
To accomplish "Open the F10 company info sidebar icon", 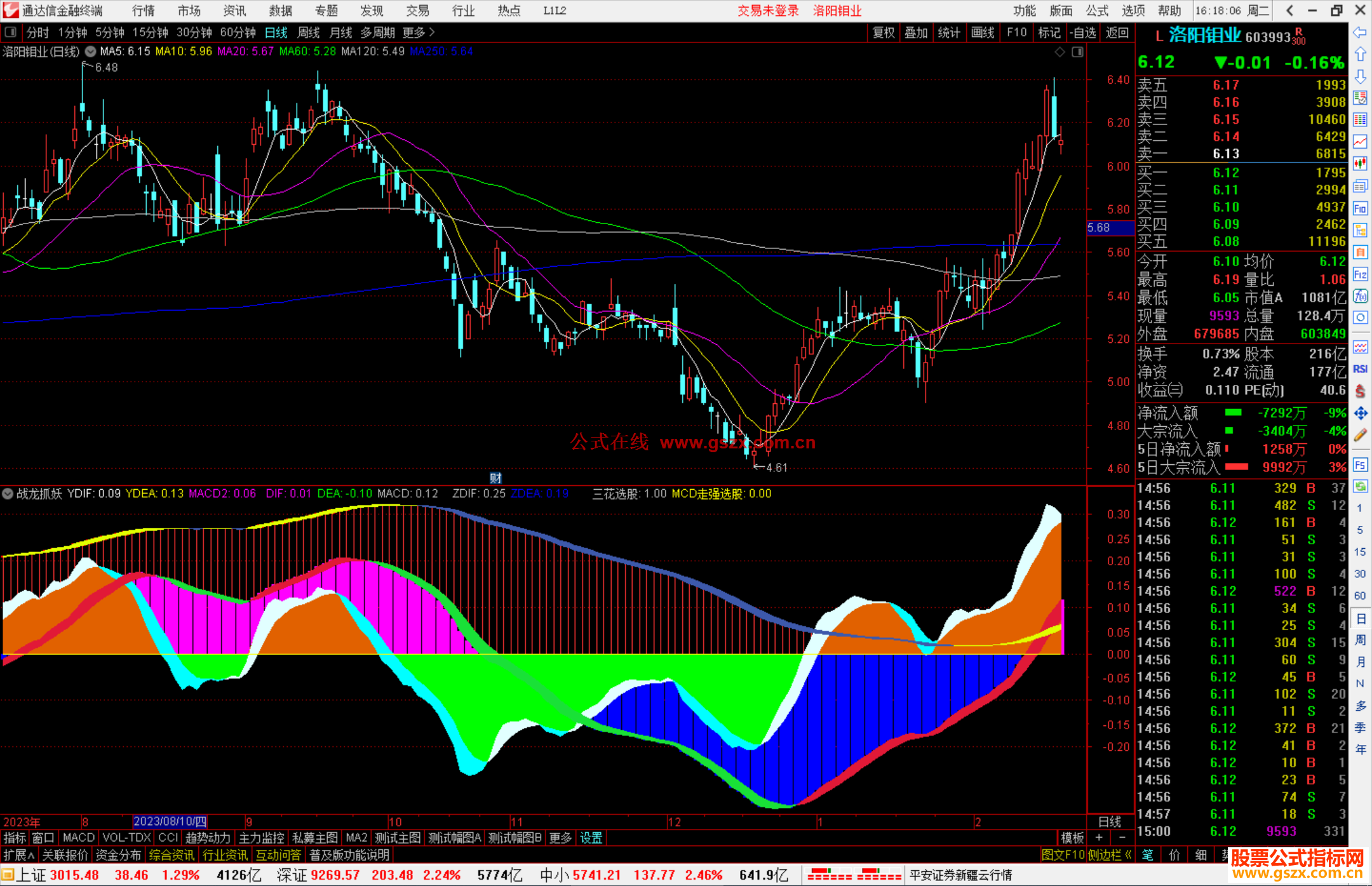I will coord(1360,208).
